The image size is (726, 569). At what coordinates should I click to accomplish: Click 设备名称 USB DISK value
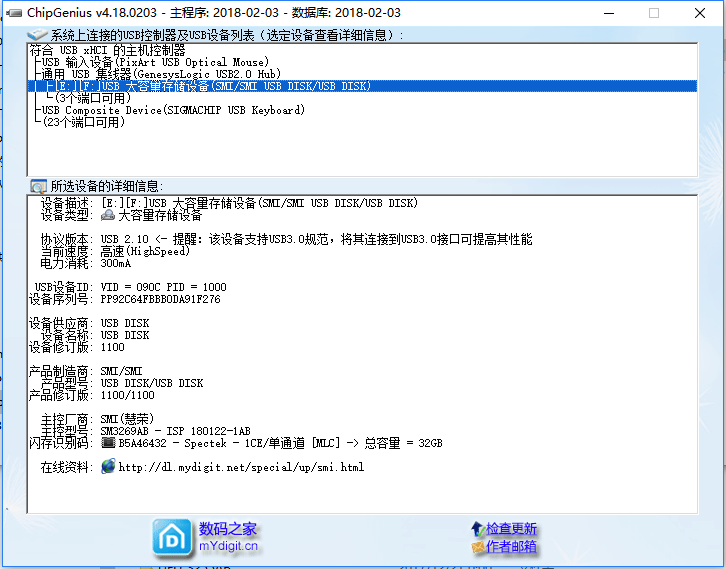[125, 335]
